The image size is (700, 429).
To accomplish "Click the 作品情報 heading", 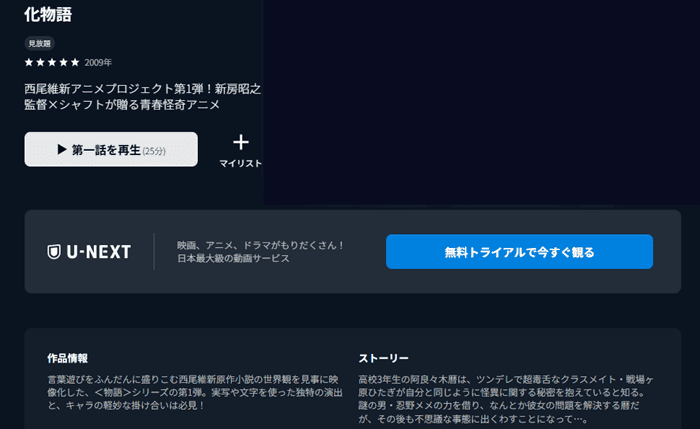I will click(x=67, y=358).
